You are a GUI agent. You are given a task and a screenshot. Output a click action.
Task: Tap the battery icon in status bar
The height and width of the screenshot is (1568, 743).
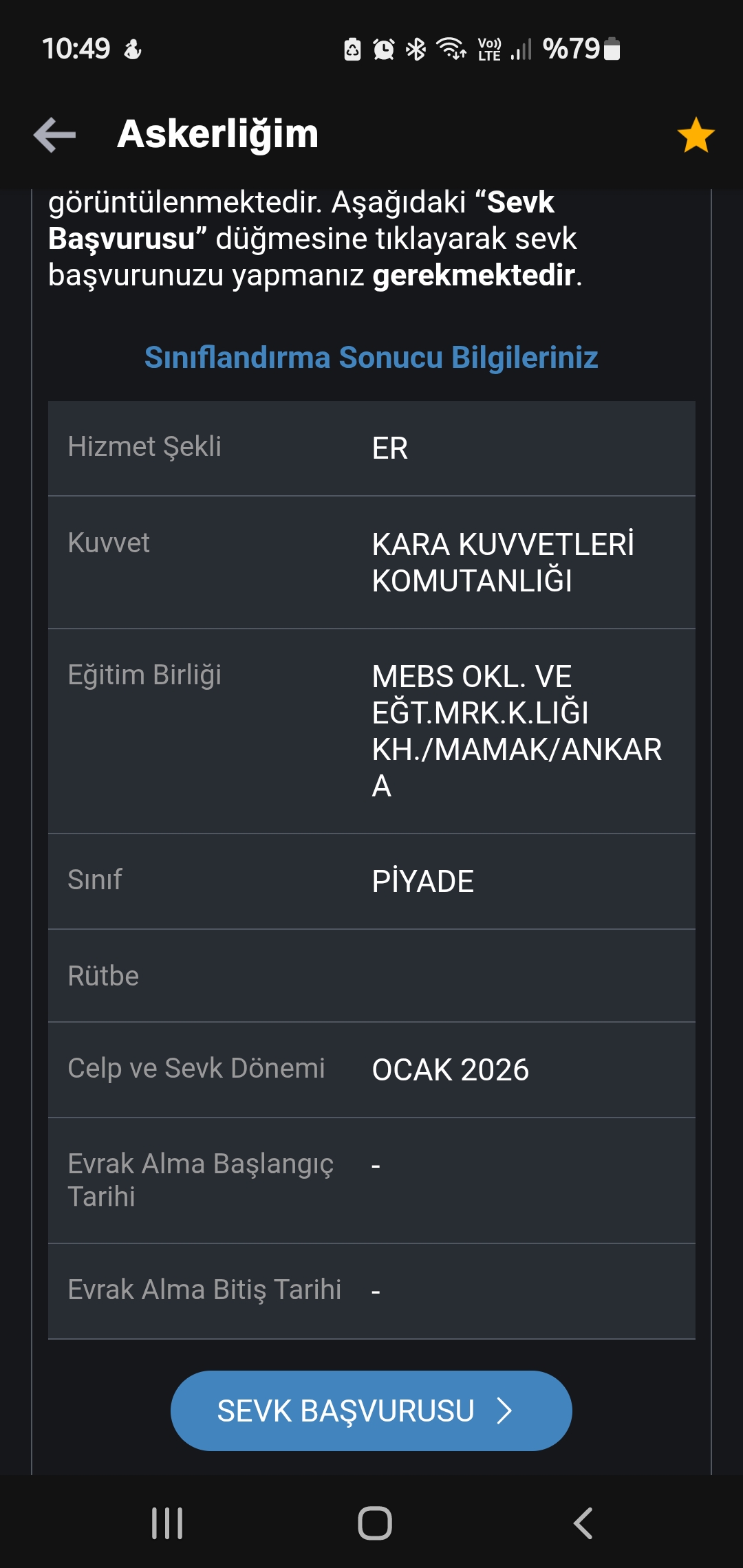pyautogui.click(x=612, y=49)
